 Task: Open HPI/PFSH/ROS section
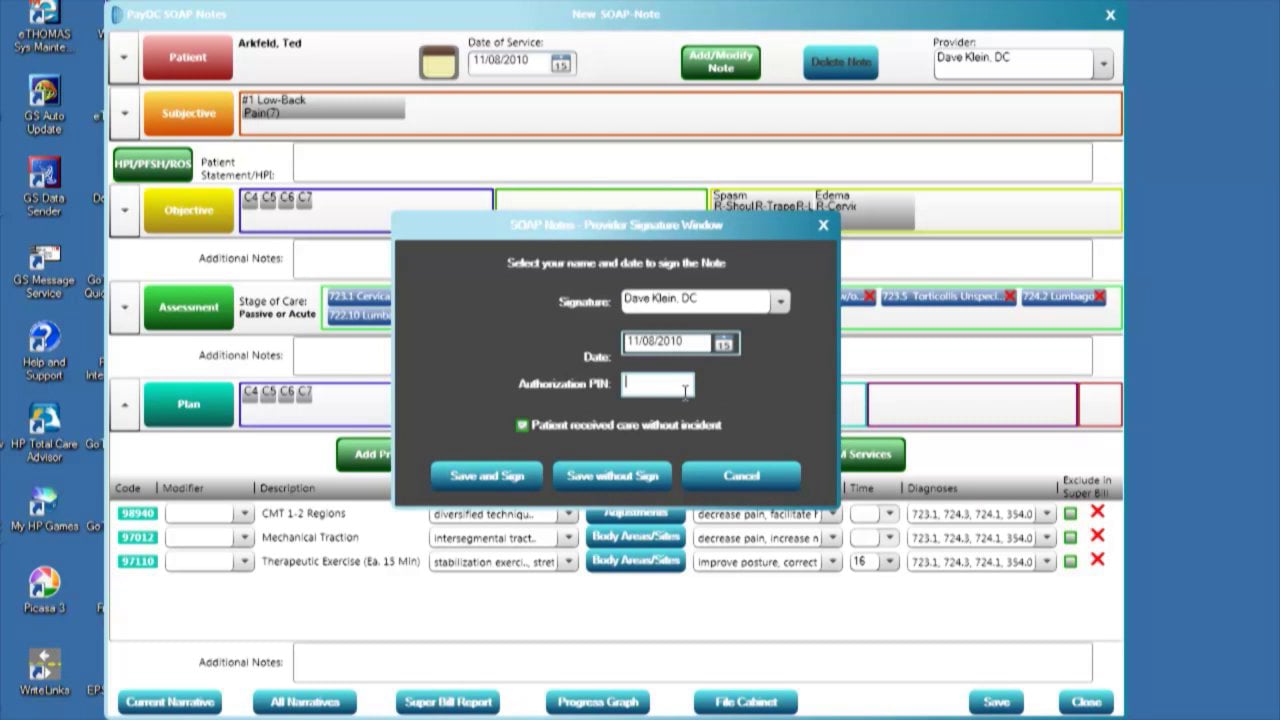pos(152,164)
